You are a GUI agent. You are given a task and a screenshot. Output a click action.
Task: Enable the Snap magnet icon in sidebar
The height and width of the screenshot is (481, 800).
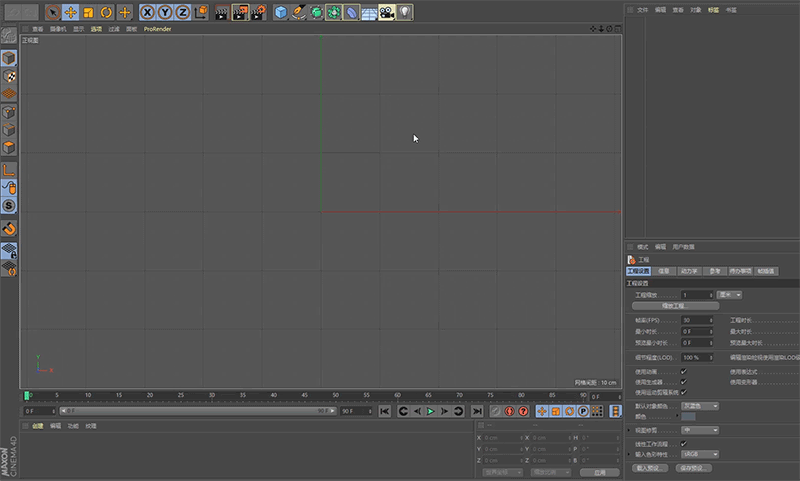tap(9, 229)
